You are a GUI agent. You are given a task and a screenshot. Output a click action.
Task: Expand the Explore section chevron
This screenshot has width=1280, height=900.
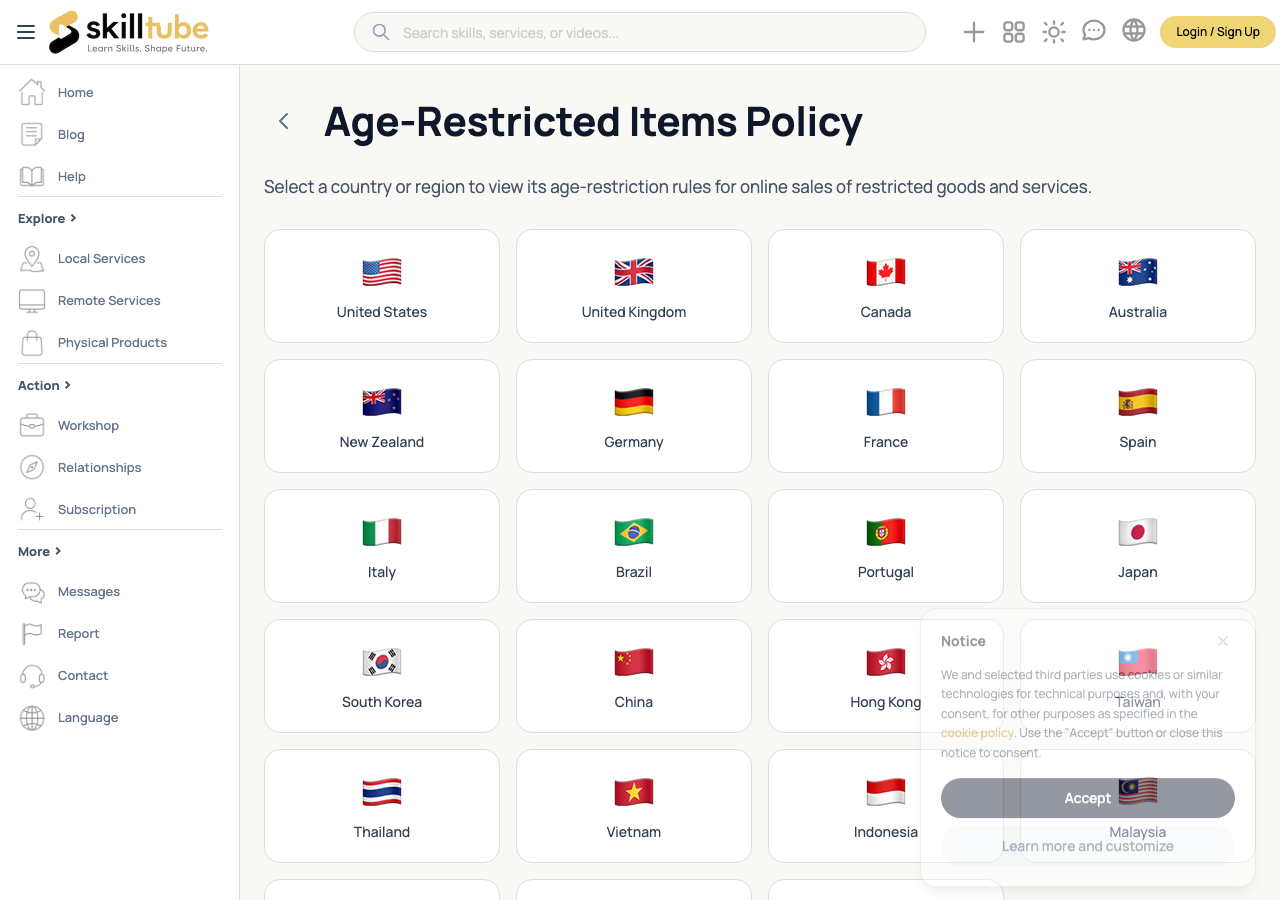[x=73, y=218]
